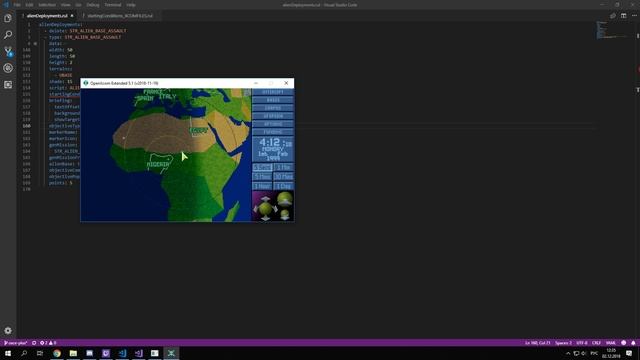640x360 pixels.
Task: Toggle the small overlay icon at the globe's corner
Action: click(247, 93)
